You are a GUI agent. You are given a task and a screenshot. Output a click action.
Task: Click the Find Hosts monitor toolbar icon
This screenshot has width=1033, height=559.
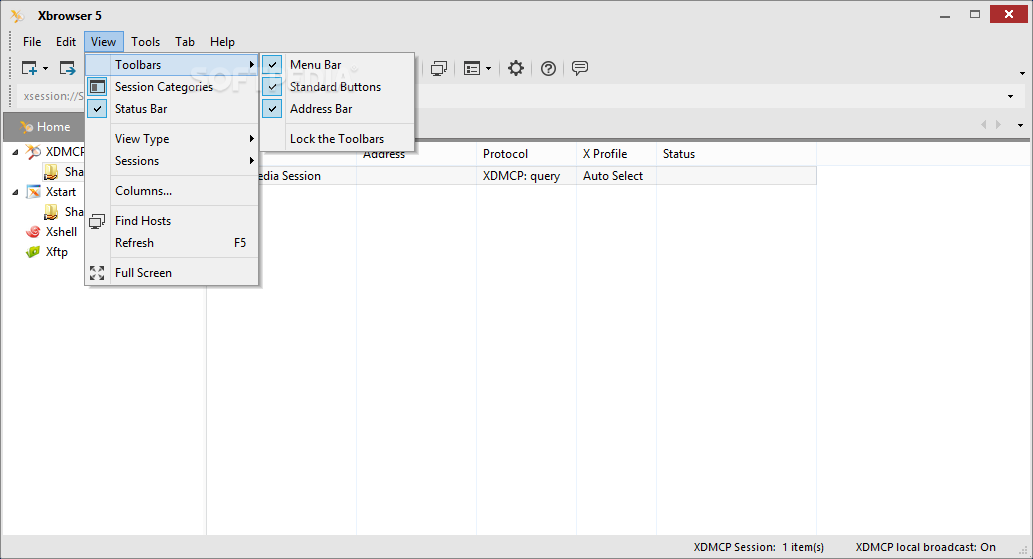[x=439, y=68]
